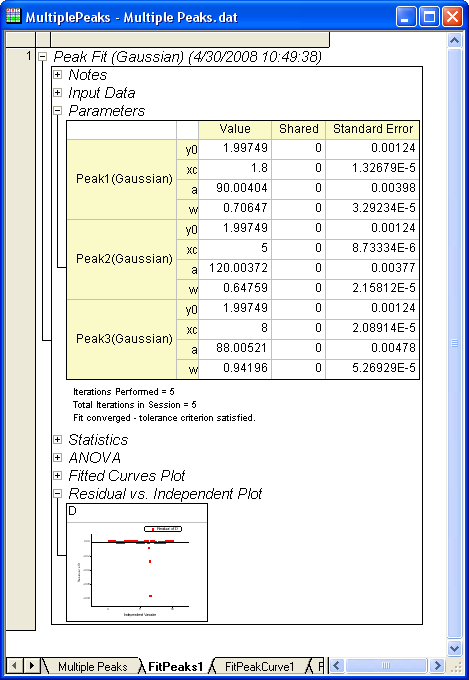Click the vertical scrollbar up arrow
This screenshot has height=680, width=469.
[x=455, y=40]
